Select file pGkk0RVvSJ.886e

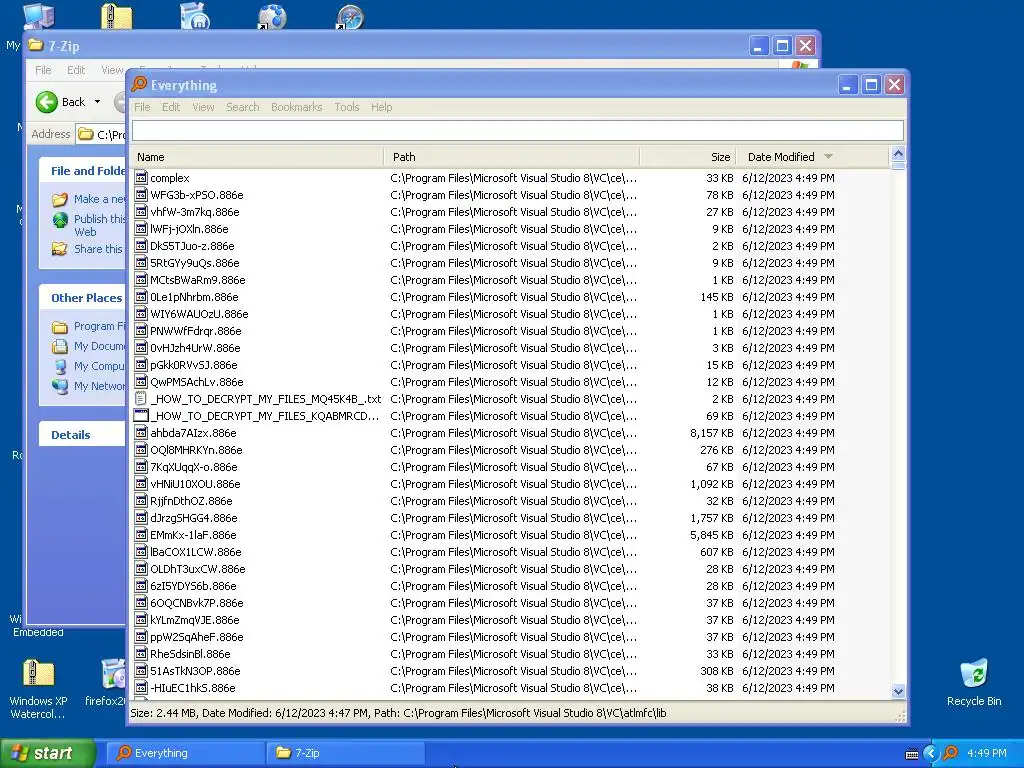tap(194, 365)
